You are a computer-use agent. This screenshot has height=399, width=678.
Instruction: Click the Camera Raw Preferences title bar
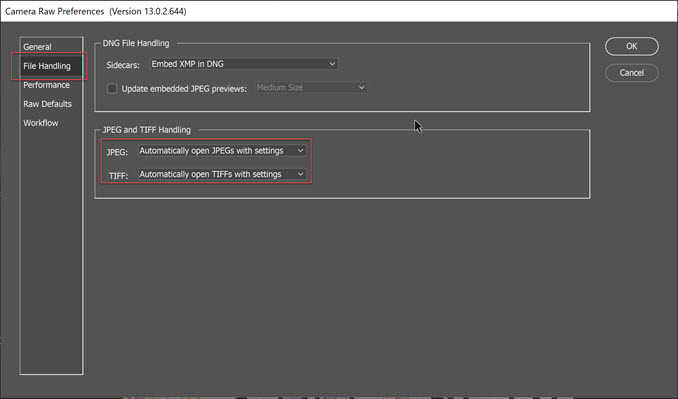click(x=339, y=11)
